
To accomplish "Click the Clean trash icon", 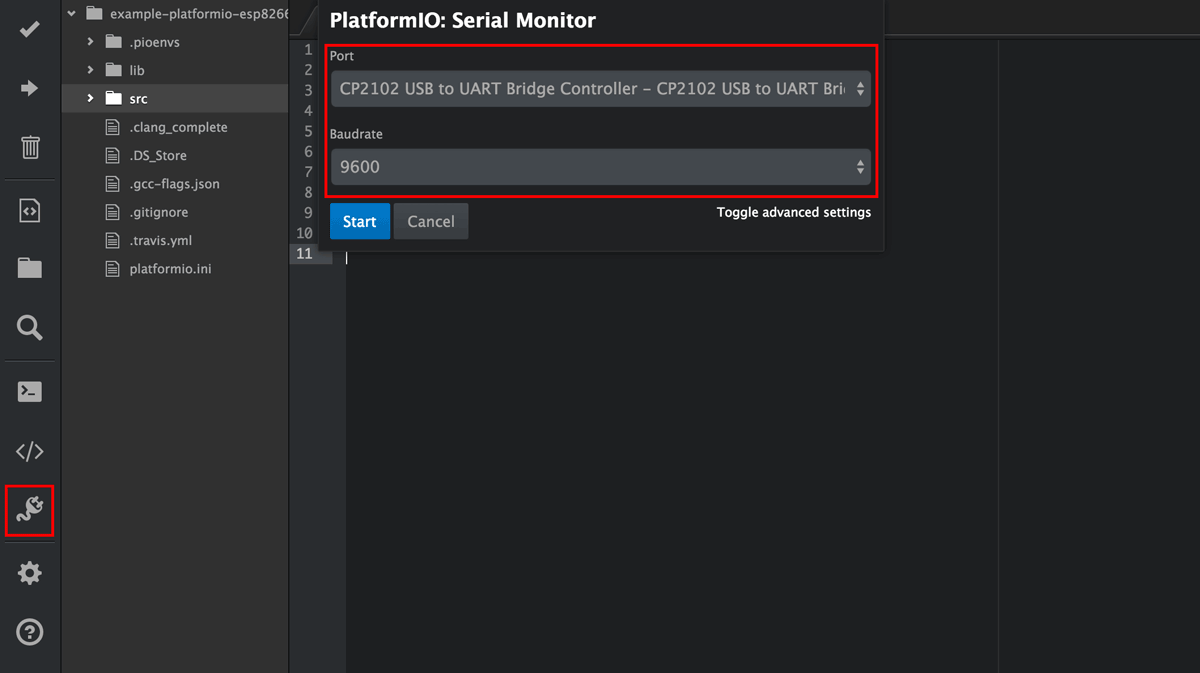I will coord(30,148).
